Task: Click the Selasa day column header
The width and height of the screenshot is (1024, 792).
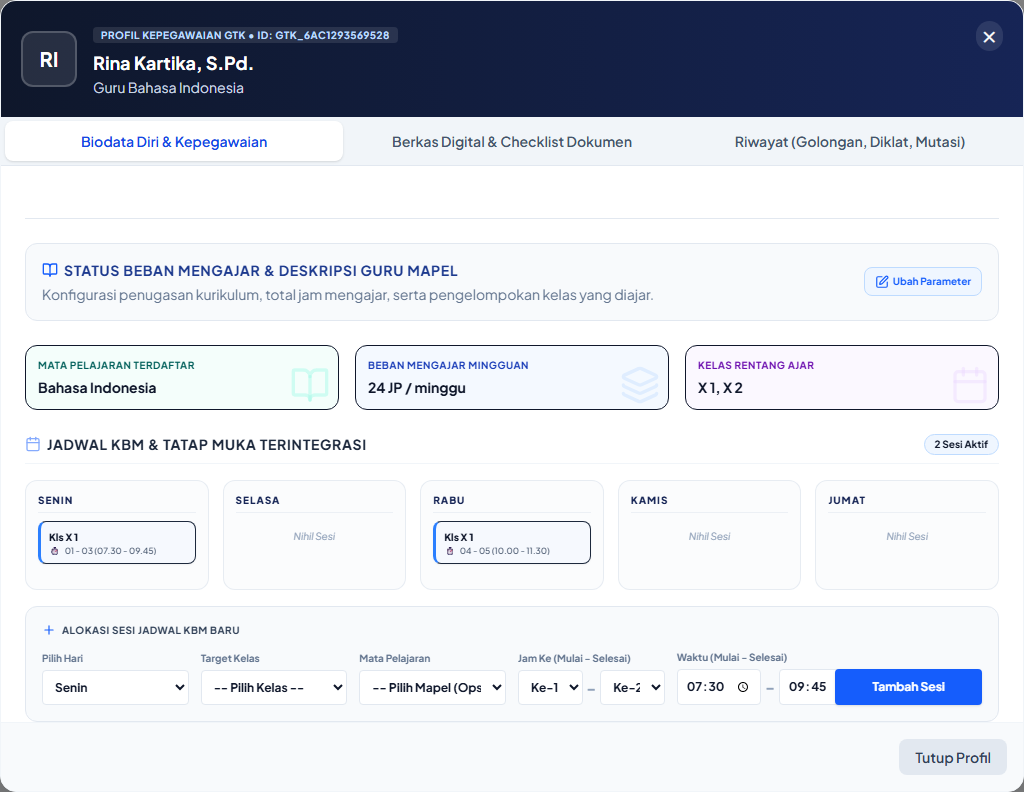Action: point(257,500)
